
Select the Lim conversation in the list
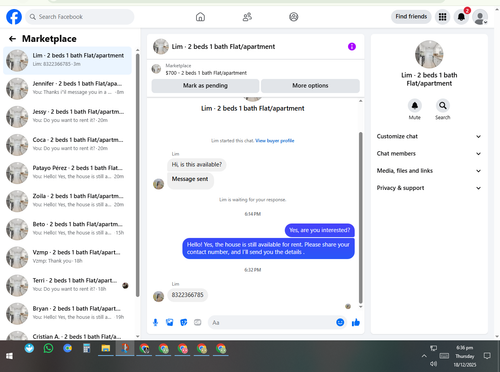[x=67, y=60]
